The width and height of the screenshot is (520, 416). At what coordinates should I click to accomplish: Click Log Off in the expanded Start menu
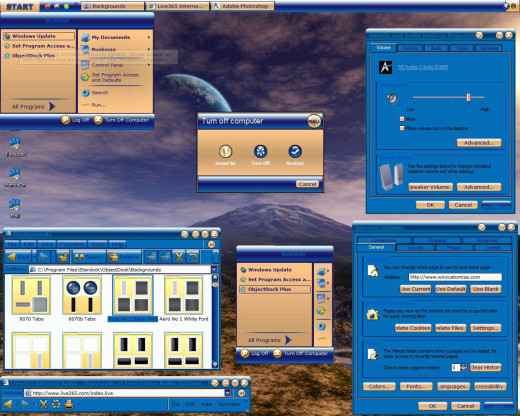tap(76, 120)
